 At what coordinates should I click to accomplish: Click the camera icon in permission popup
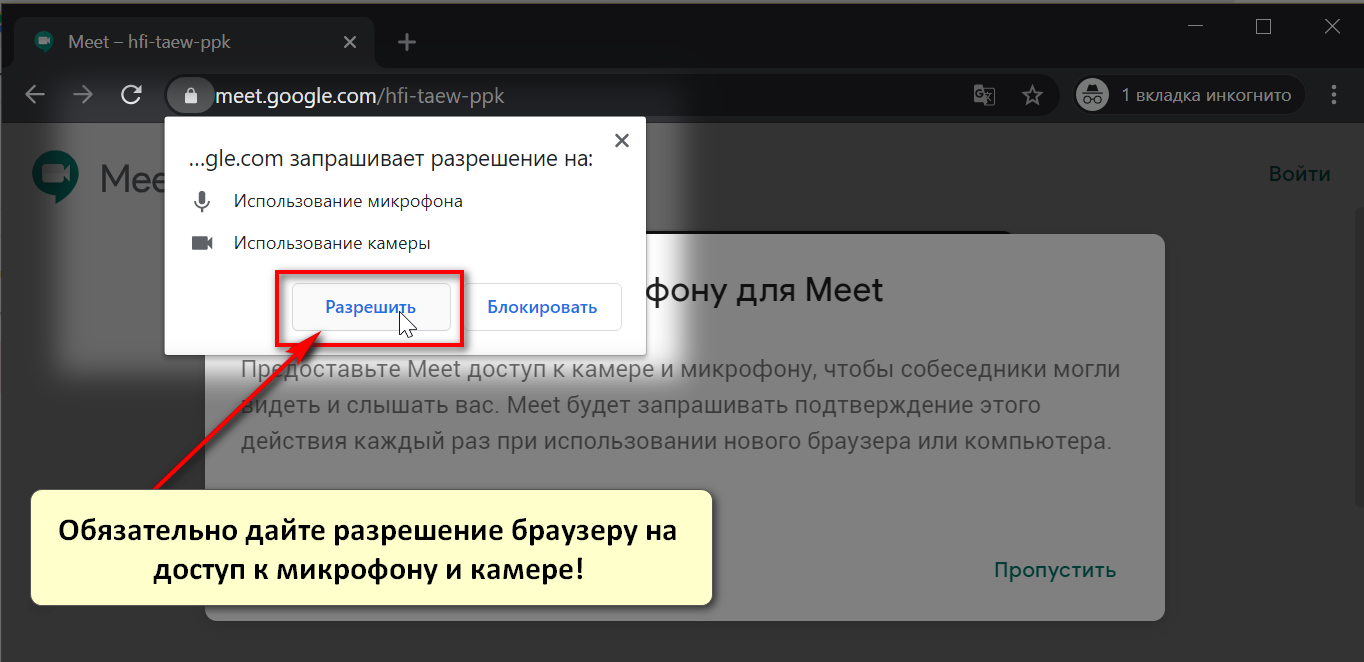202,243
